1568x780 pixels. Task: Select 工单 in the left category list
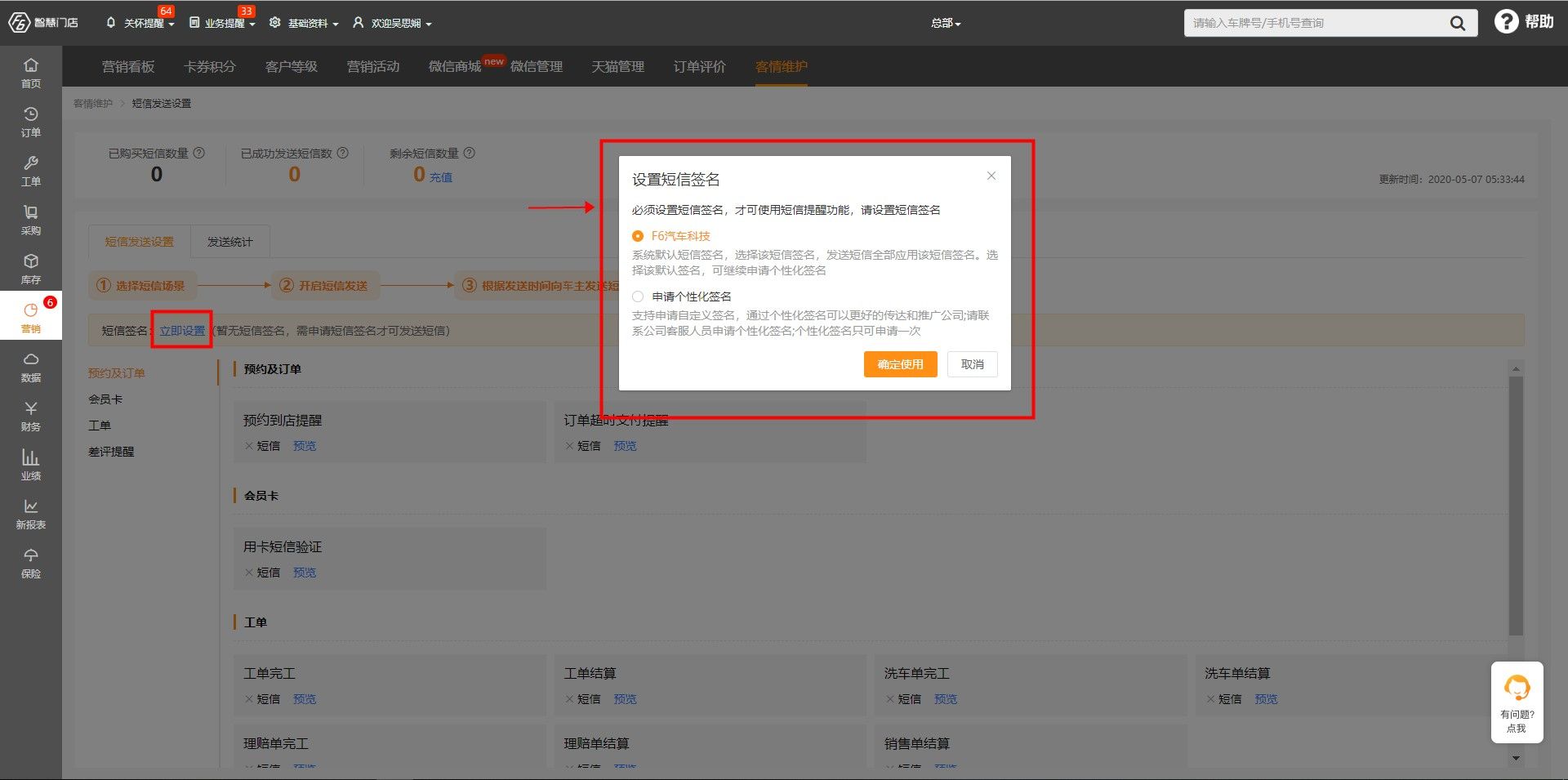[100, 426]
